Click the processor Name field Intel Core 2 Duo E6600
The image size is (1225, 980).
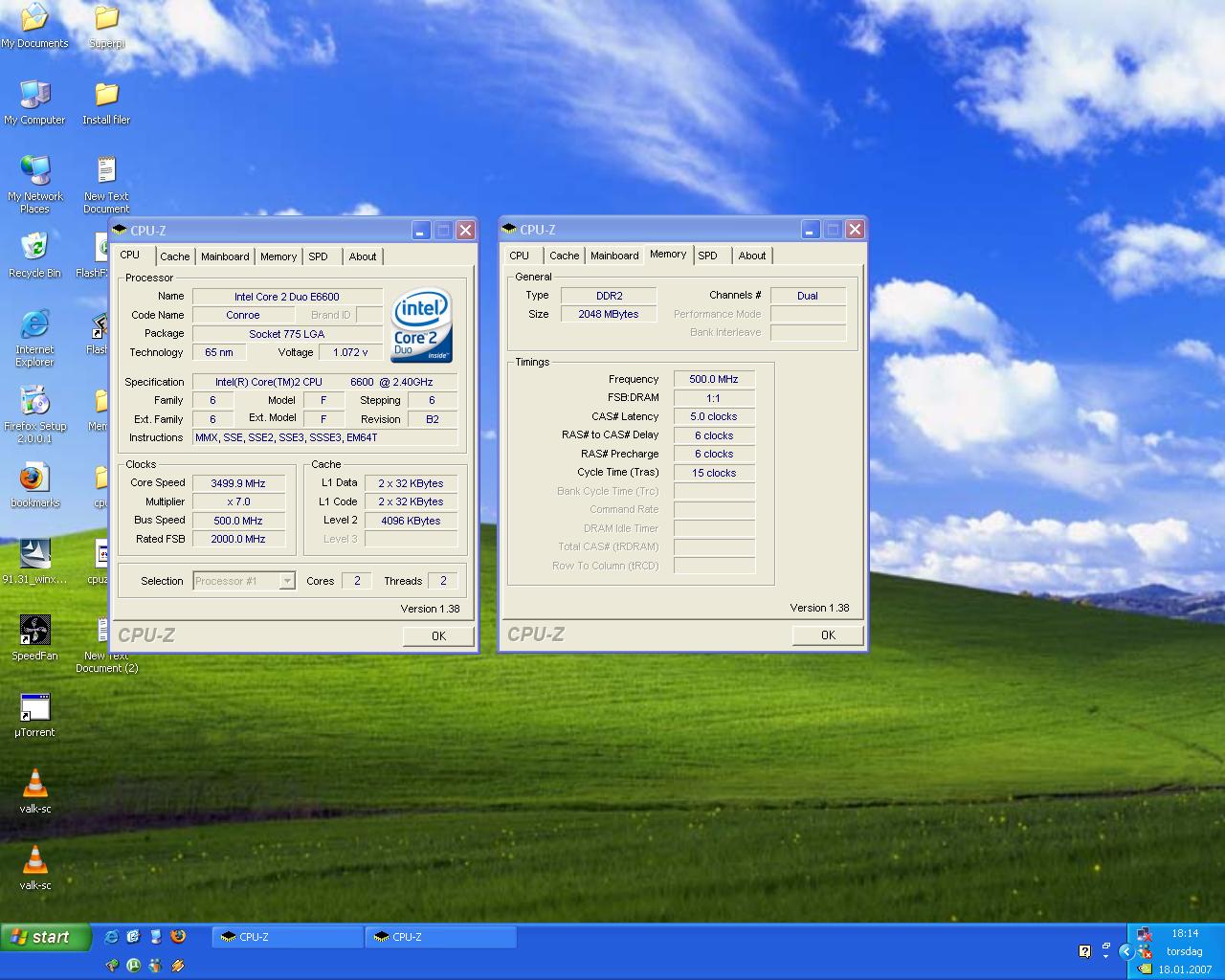click(287, 297)
